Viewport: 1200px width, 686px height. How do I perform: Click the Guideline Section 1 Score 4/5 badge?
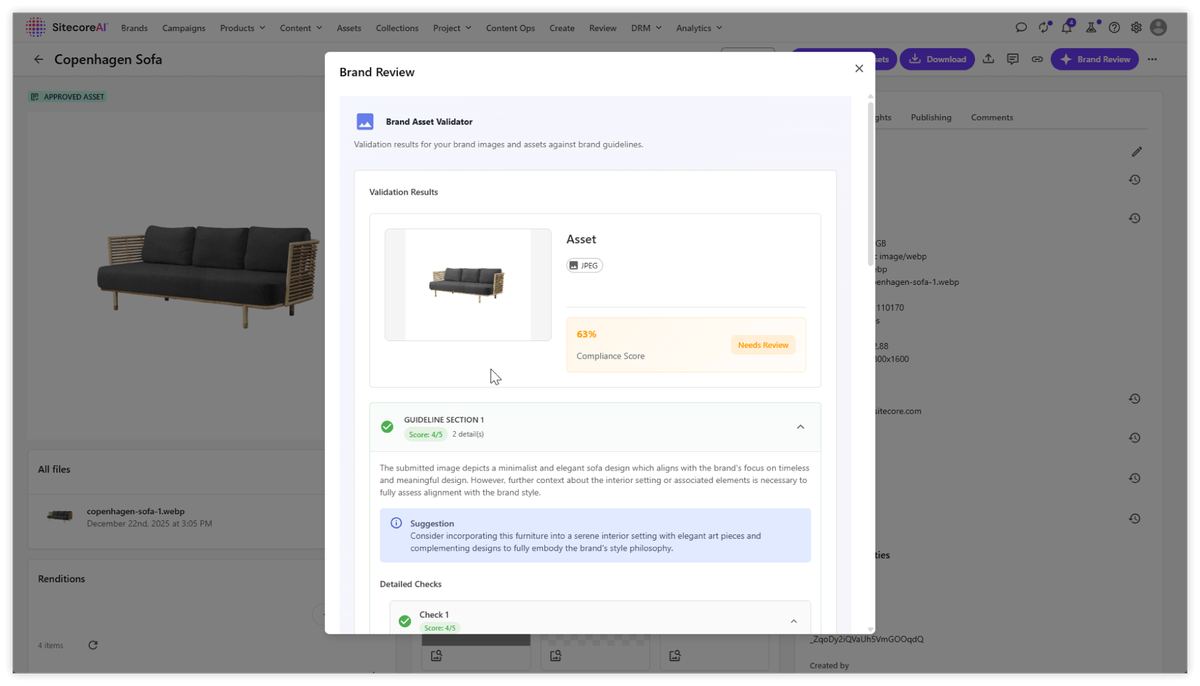coord(425,434)
